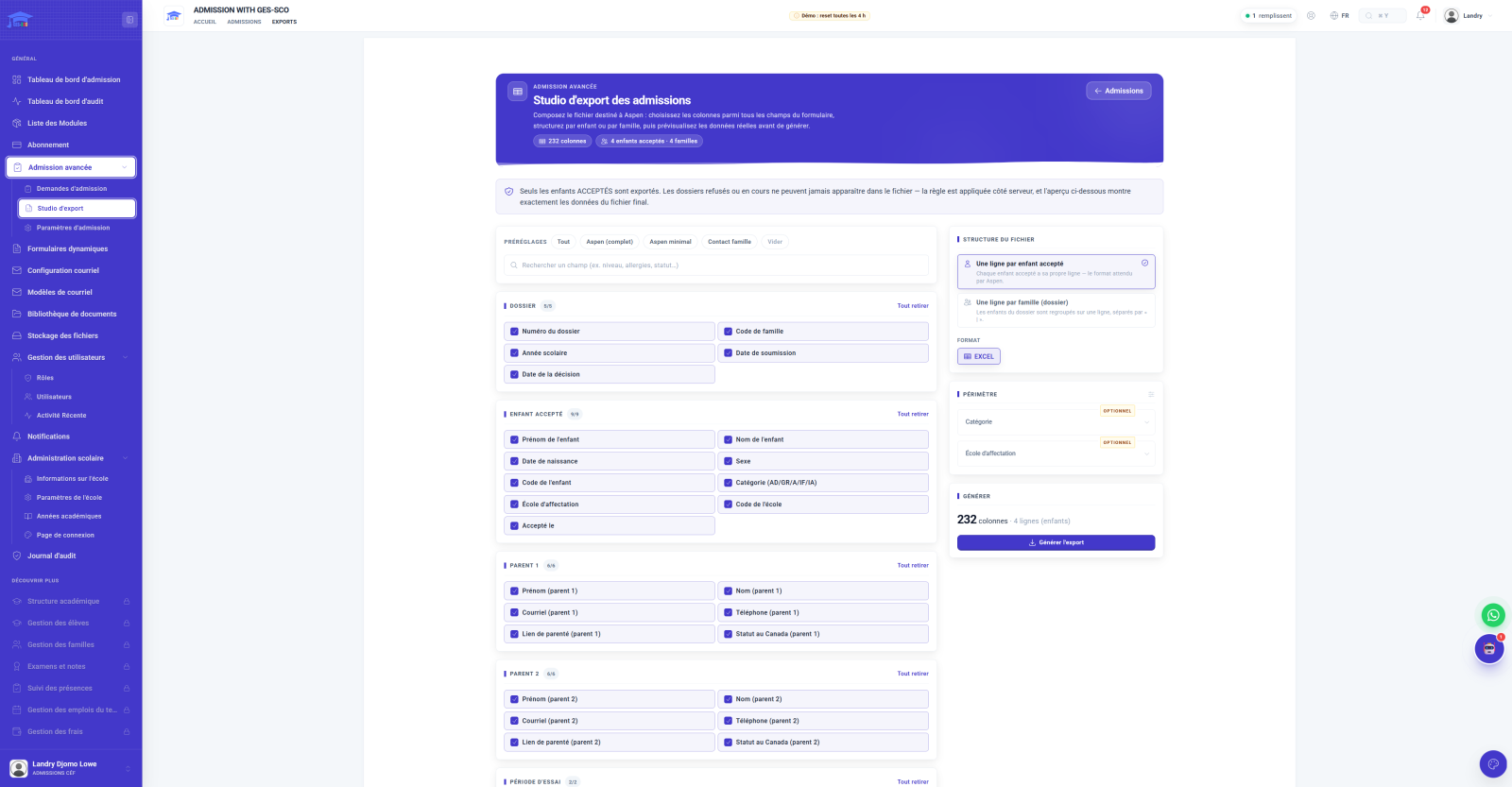This screenshot has width=1512, height=787.
Task: Open the chatbot assistant floating button
Action: tap(1489, 649)
